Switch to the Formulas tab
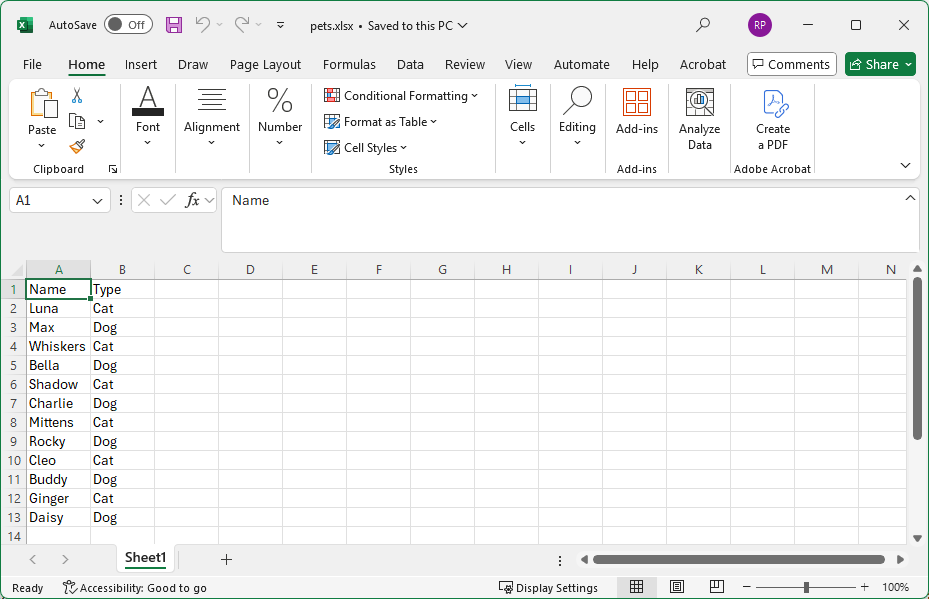Viewport: 929px width, 599px height. (349, 65)
